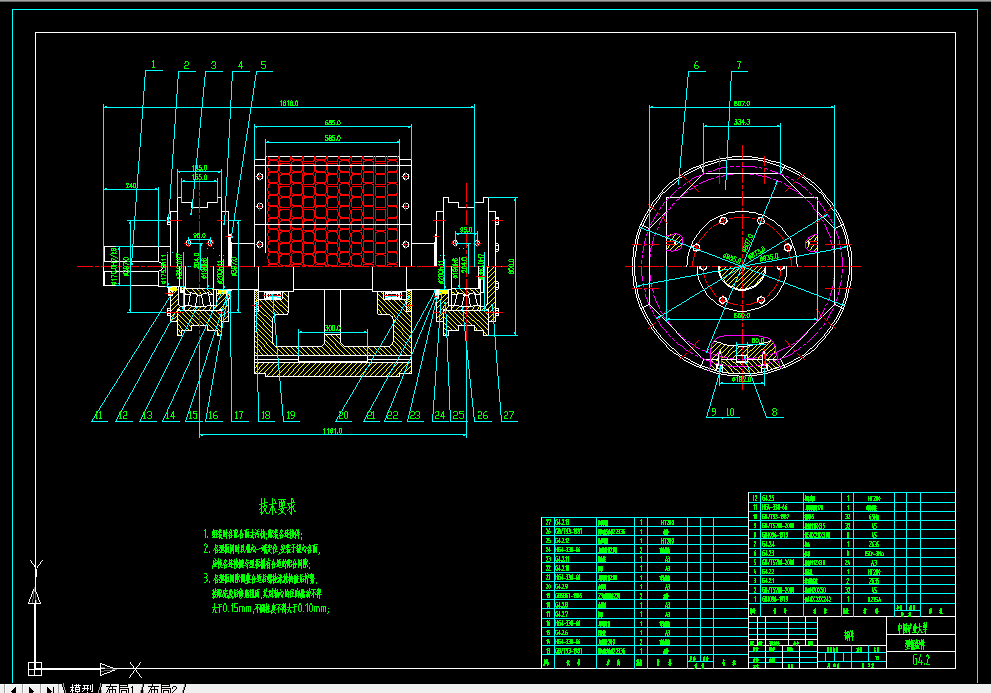Jump to last layout tab arrow
The width and height of the screenshot is (991, 693).
click(50, 689)
